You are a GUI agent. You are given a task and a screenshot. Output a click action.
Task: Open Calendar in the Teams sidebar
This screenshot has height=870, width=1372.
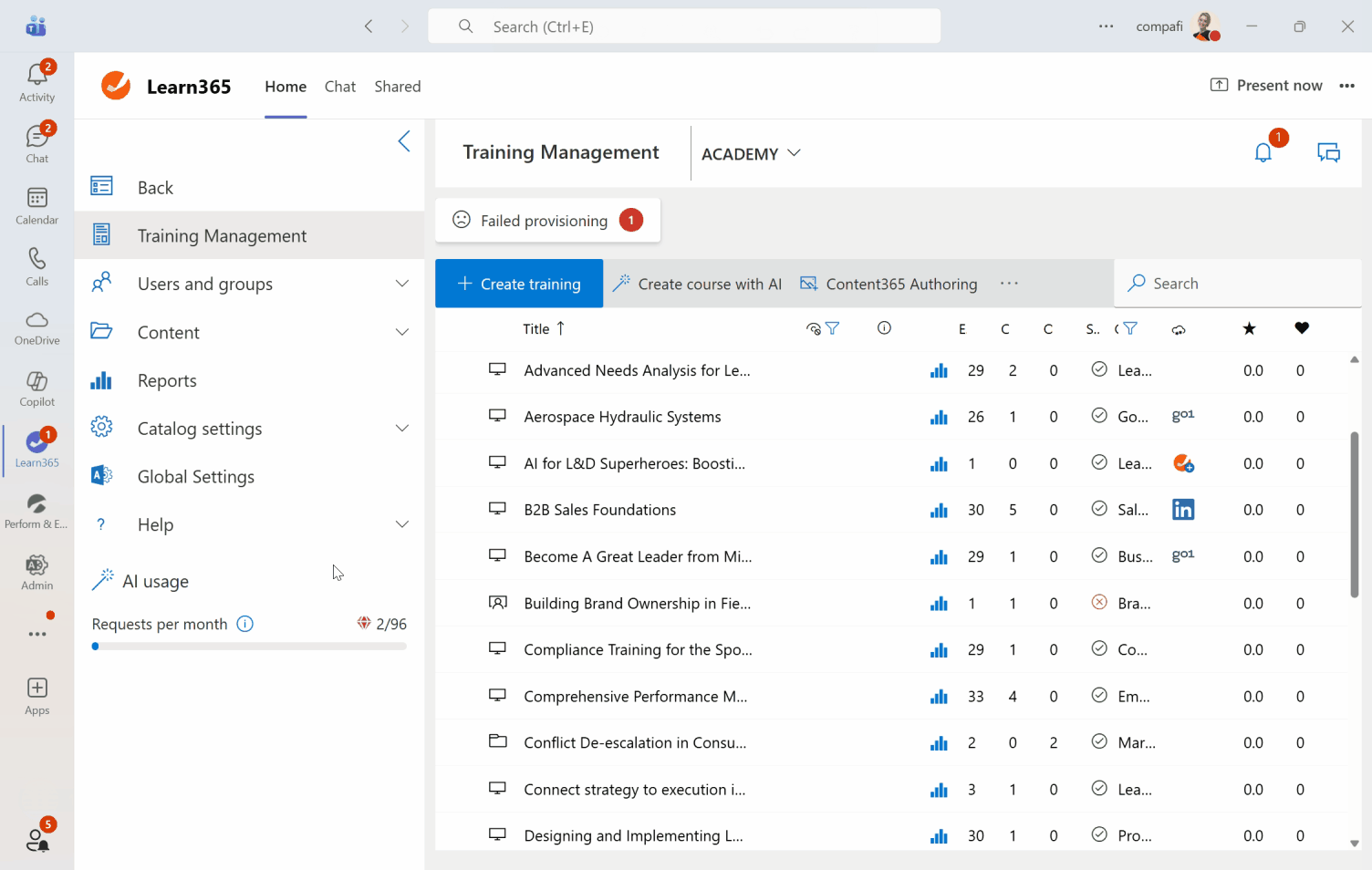(36, 206)
